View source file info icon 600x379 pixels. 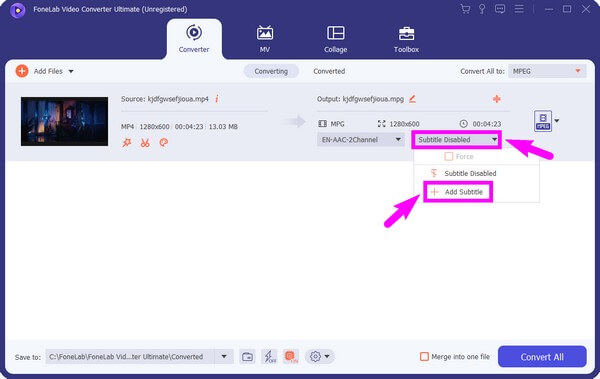(x=217, y=99)
